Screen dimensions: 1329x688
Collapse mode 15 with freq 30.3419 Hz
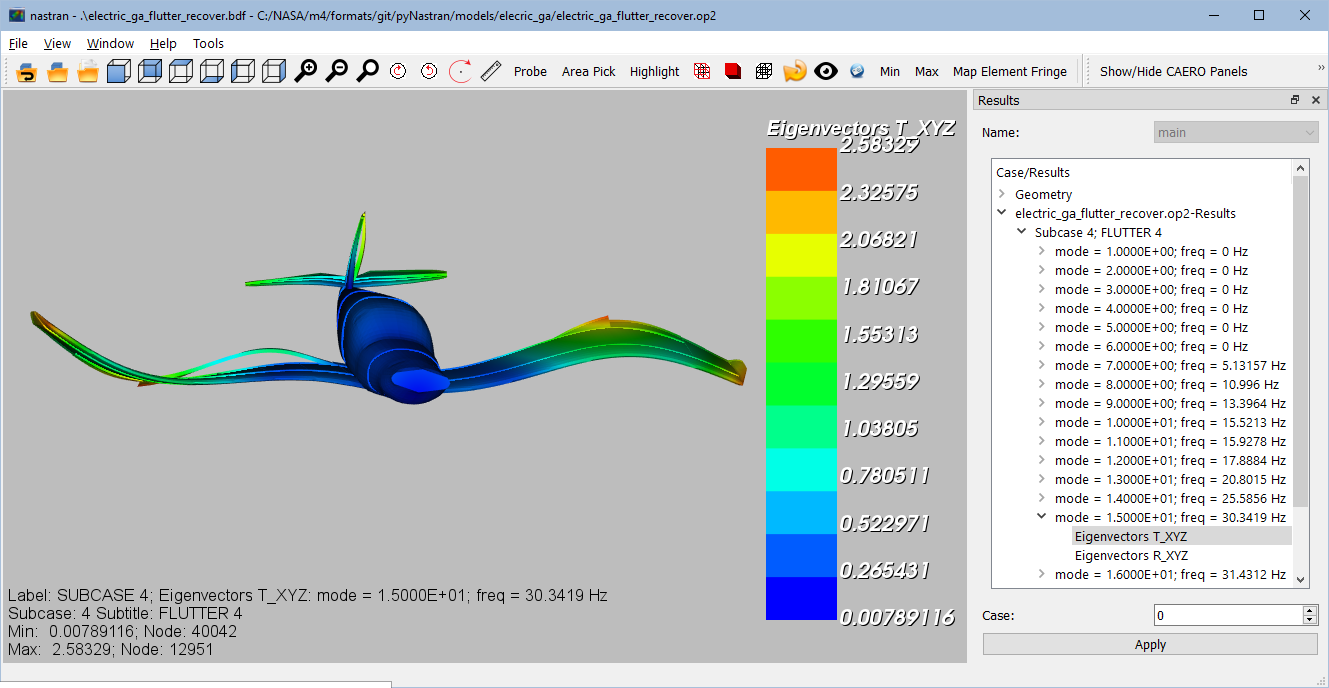[x=1041, y=517]
